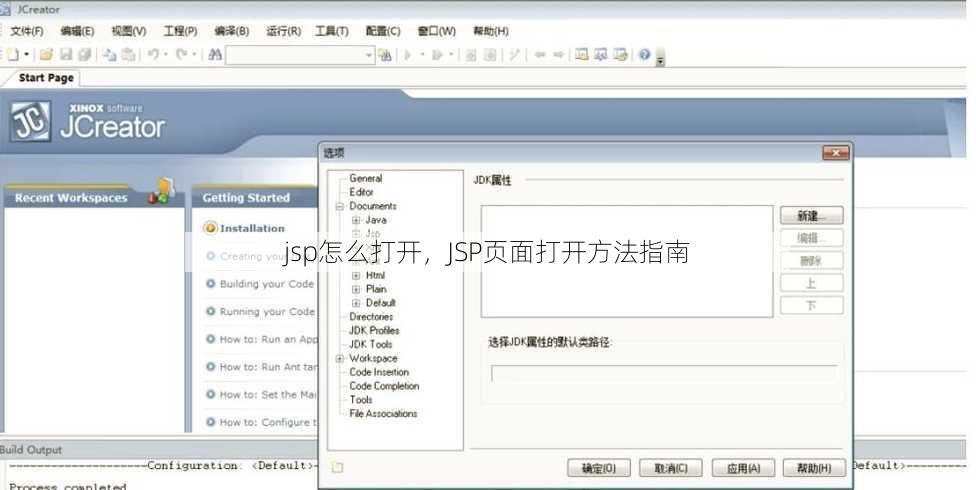976x490 pixels.
Task: Click the Copy toolbar icon
Action: point(110,55)
